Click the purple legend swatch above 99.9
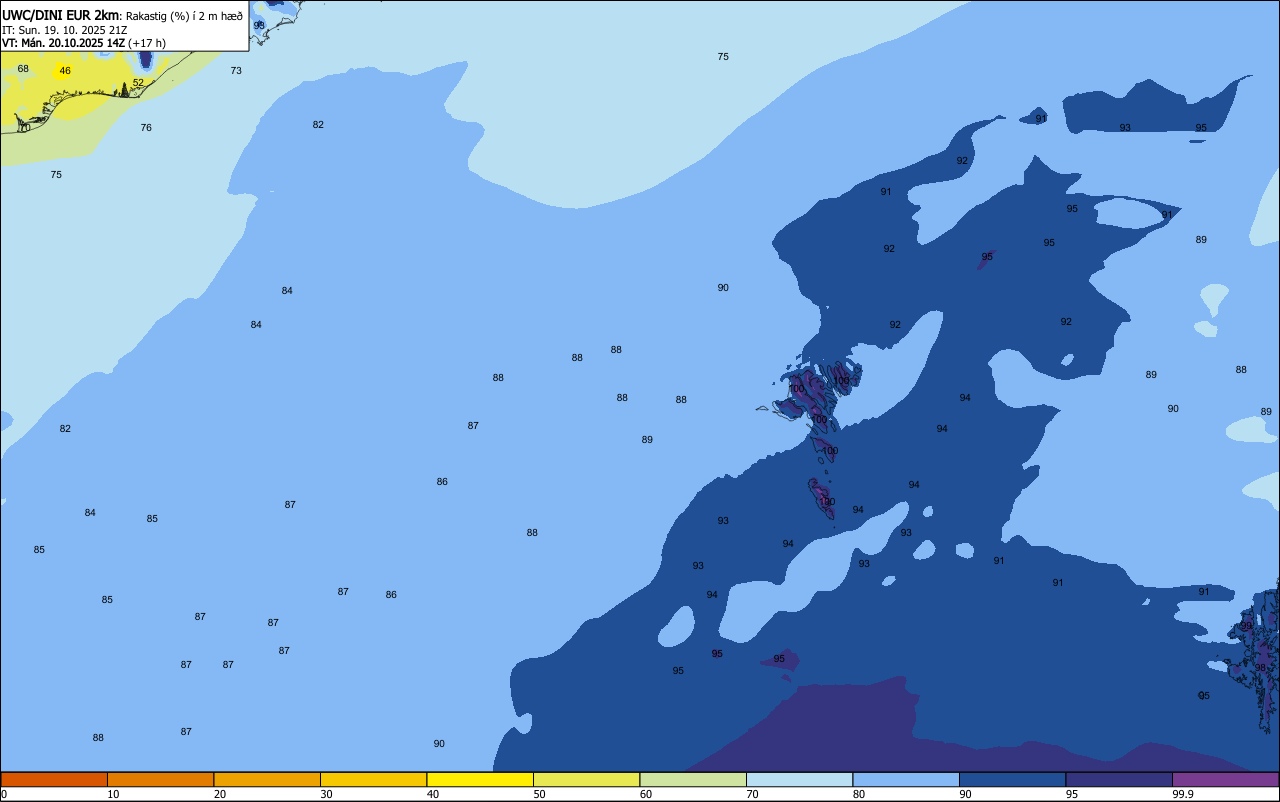The image size is (1280, 802). (x=1225, y=779)
